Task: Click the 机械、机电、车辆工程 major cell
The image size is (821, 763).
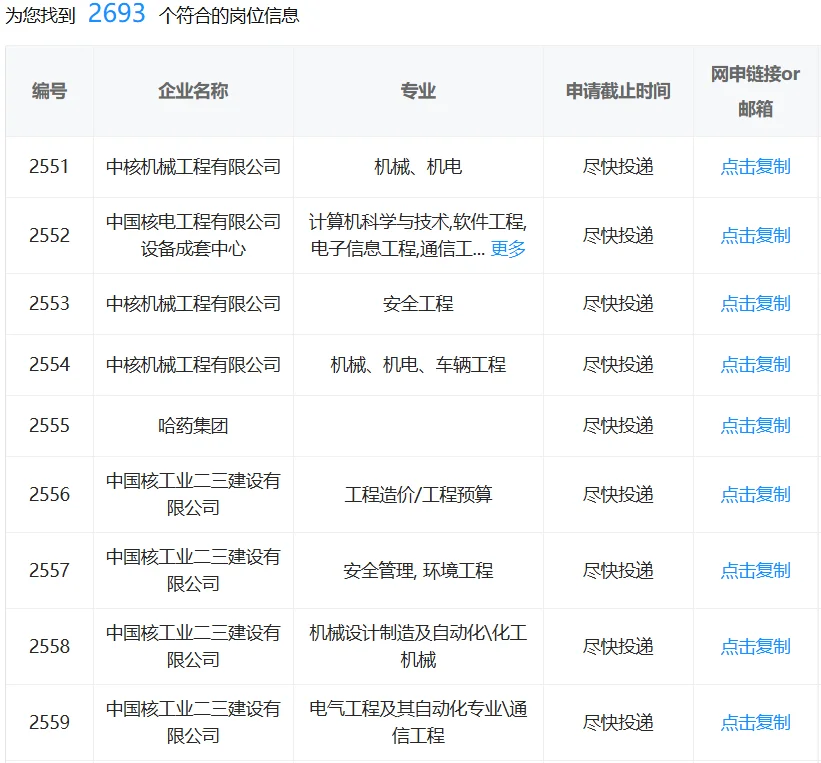Action: [x=418, y=365]
